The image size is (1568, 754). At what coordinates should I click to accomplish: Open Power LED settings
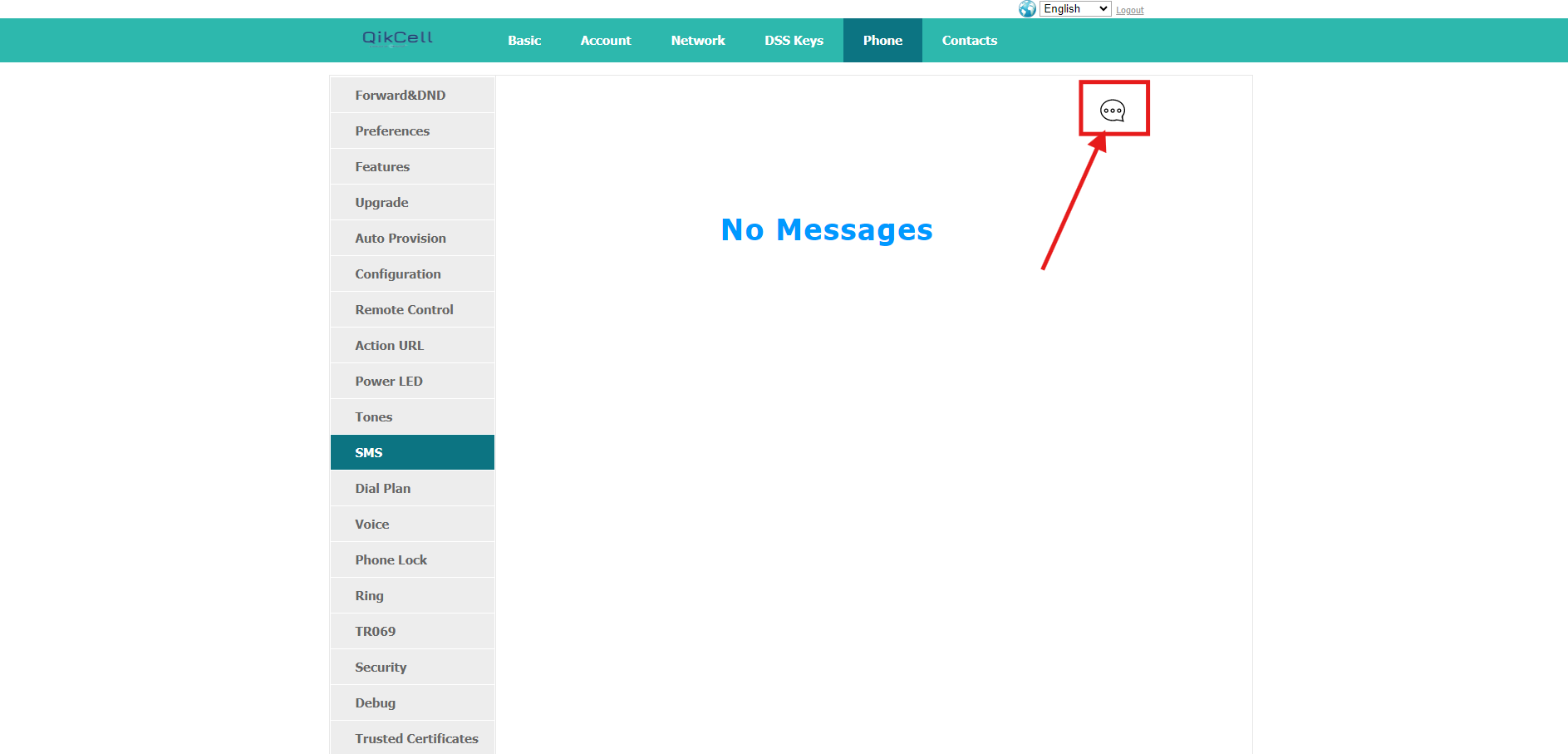click(x=412, y=381)
